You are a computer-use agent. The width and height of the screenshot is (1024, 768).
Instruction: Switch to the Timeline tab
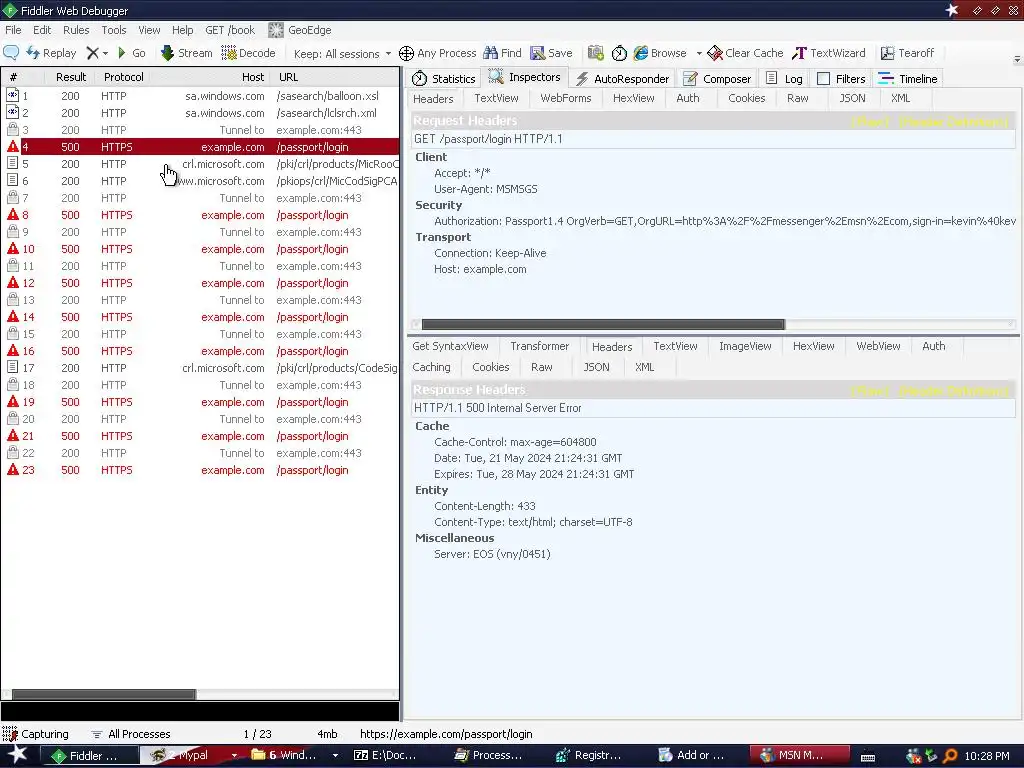tap(908, 78)
